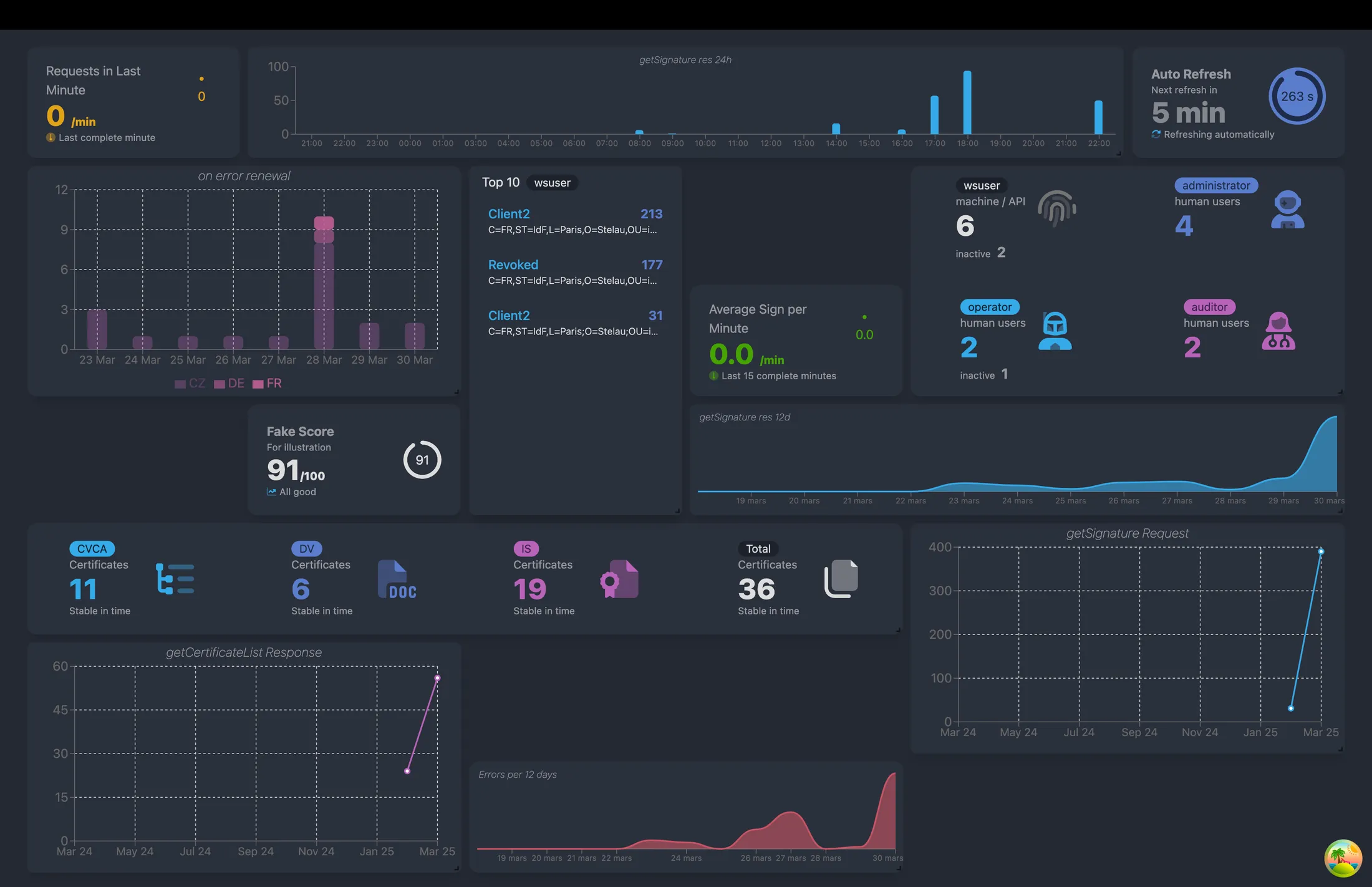Click the operator role badge
The image size is (1372, 887).
pyautogui.click(x=990, y=307)
